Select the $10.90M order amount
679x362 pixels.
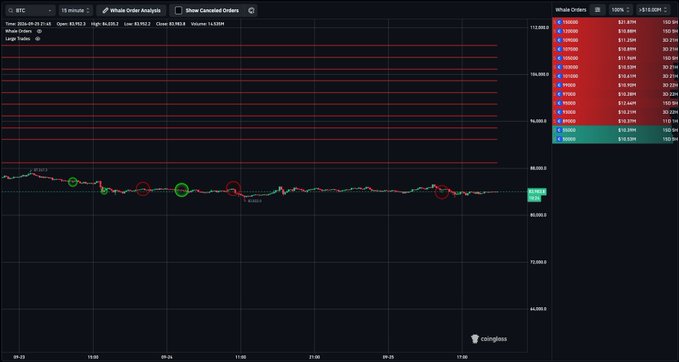pyautogui.click(x=626, y=85)
